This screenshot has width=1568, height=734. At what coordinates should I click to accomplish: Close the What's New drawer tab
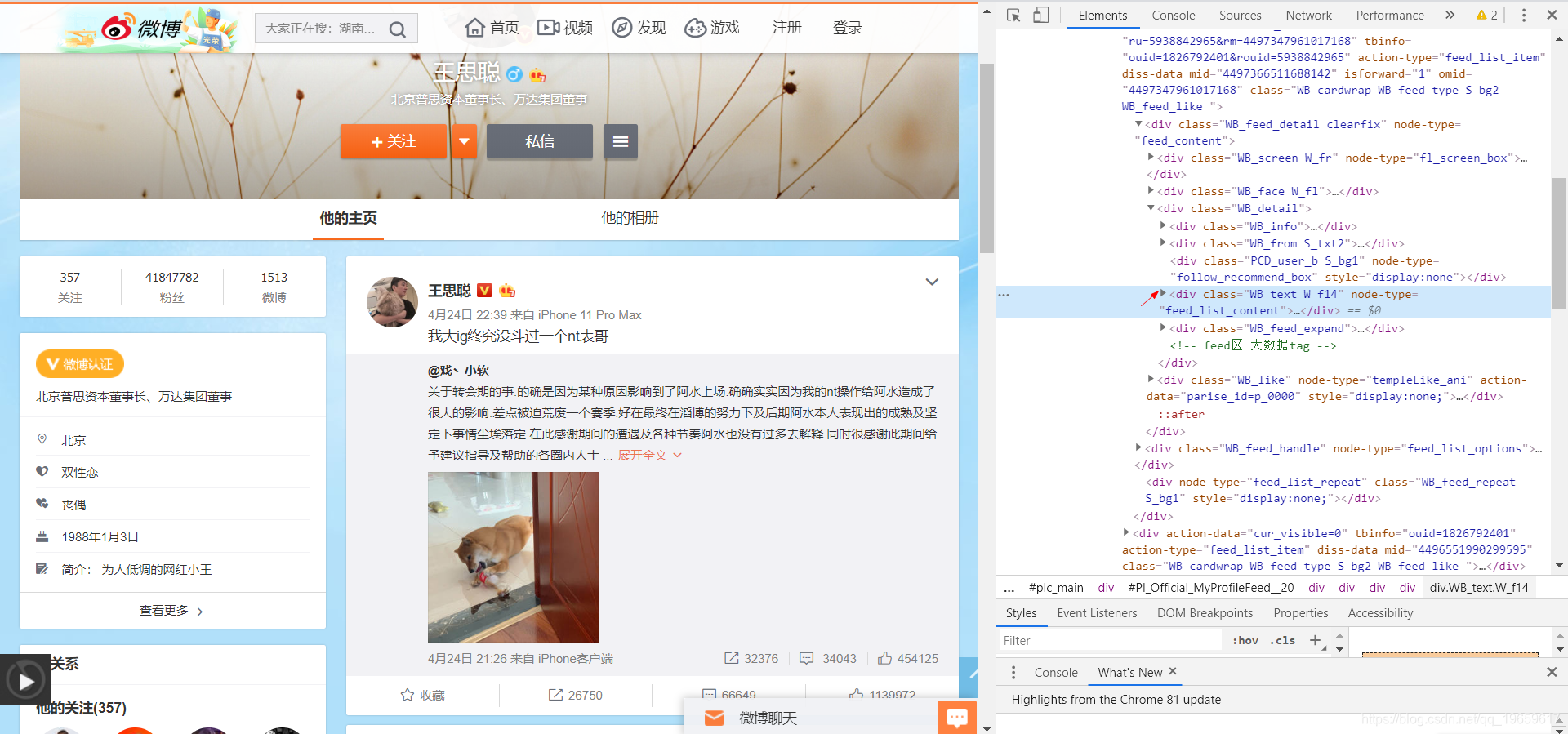point(1173,671)
